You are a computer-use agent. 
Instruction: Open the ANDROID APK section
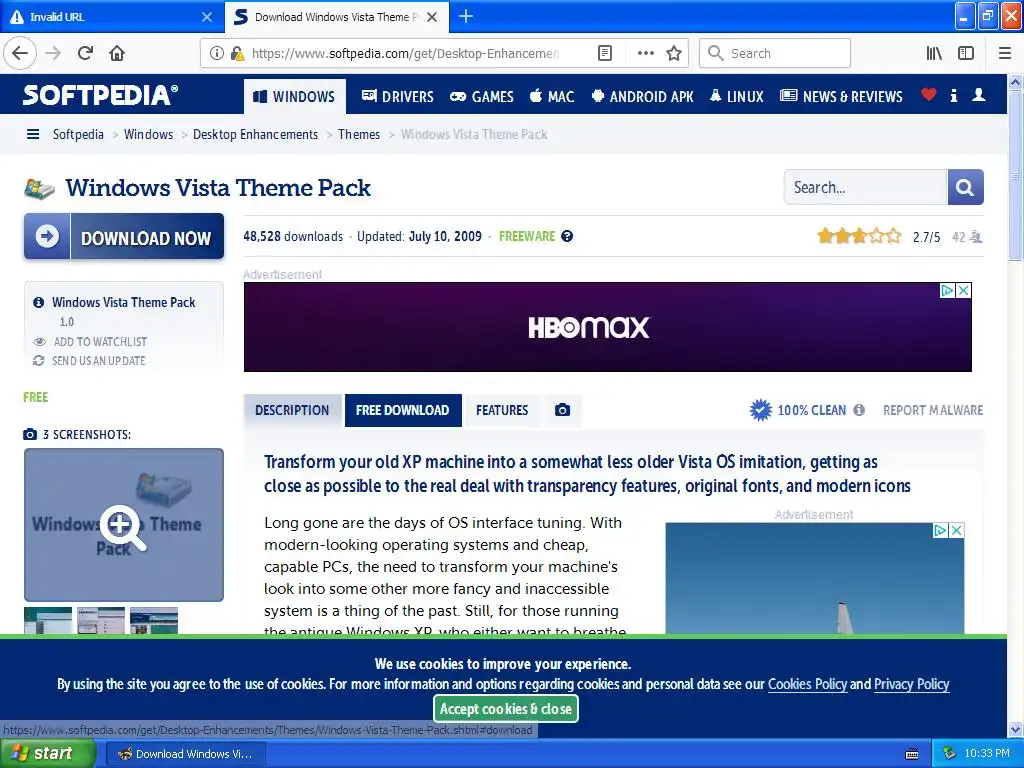pyautogui.click(x=643, y=97)
